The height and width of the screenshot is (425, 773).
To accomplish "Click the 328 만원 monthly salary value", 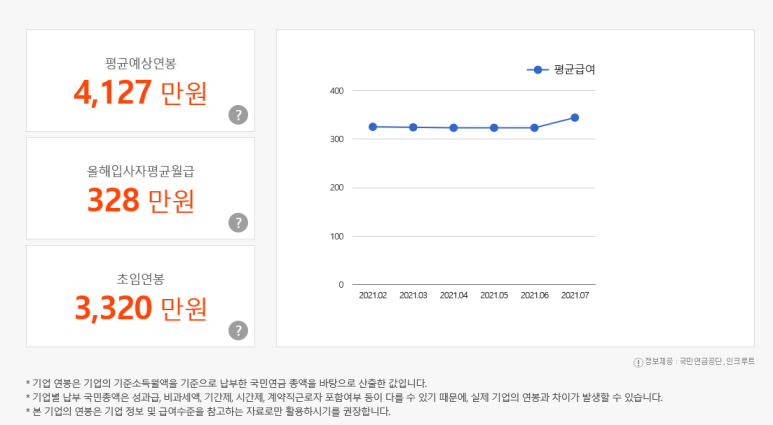I will (x=140, y=200).
